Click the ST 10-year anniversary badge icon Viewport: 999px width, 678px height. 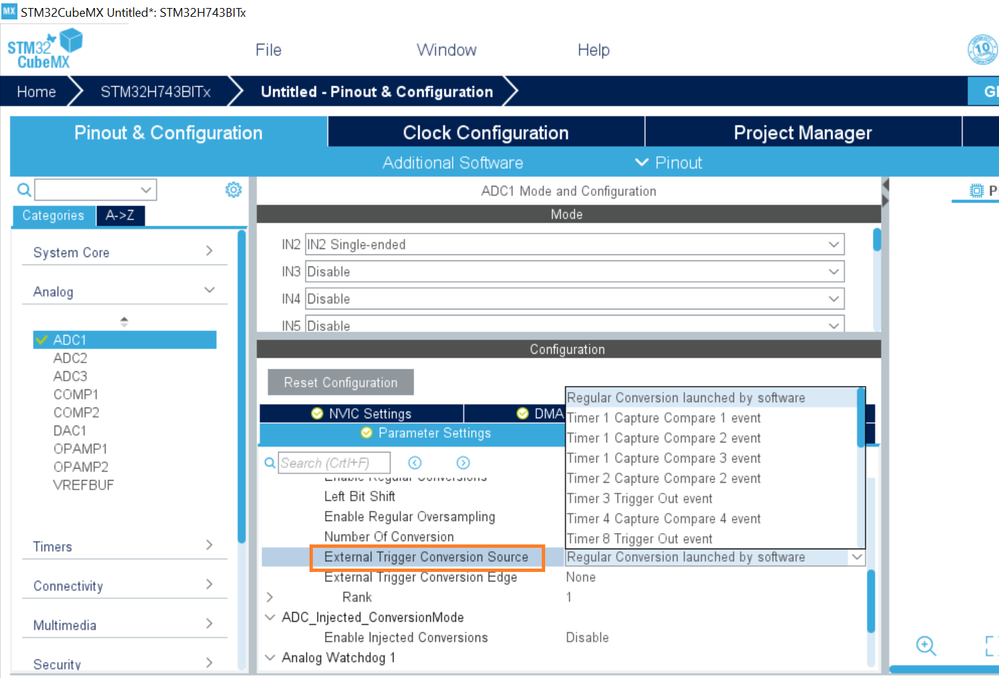pyautogui.click(x=983, y=49)
